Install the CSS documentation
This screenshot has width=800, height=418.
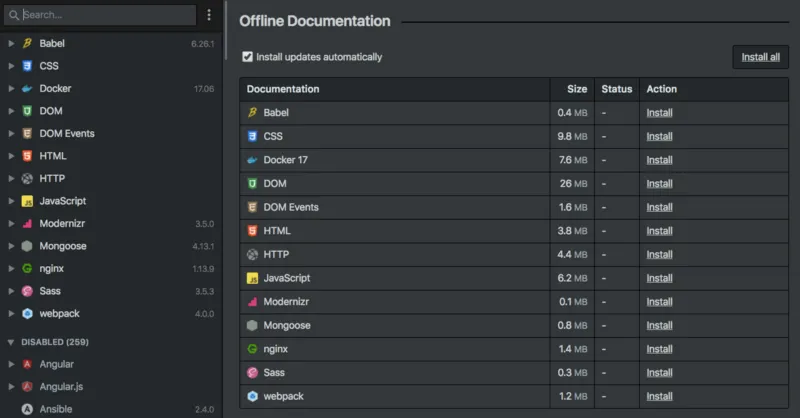[659, 136]
